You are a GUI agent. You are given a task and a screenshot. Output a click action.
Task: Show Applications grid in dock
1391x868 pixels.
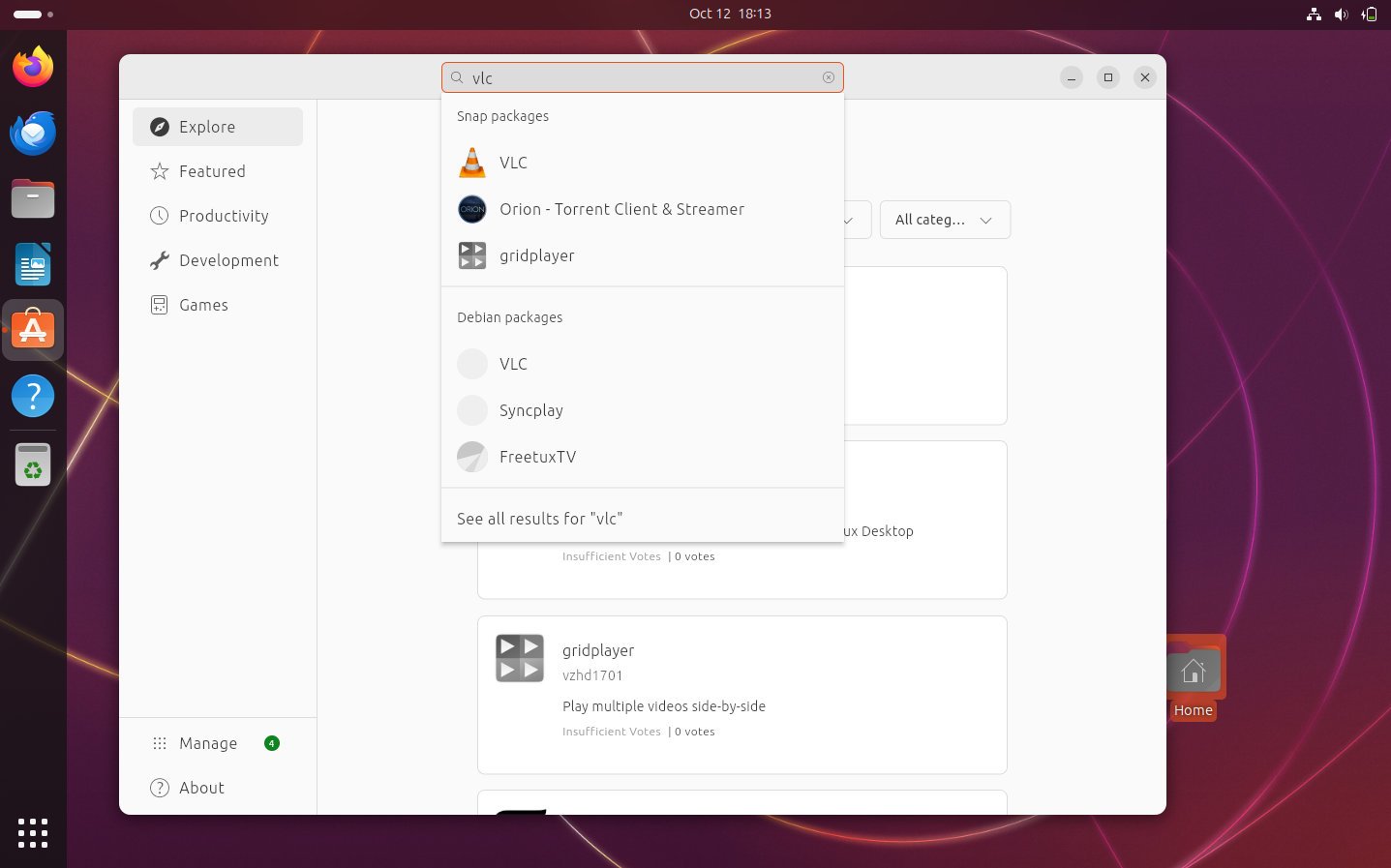(x=33, y=833)
